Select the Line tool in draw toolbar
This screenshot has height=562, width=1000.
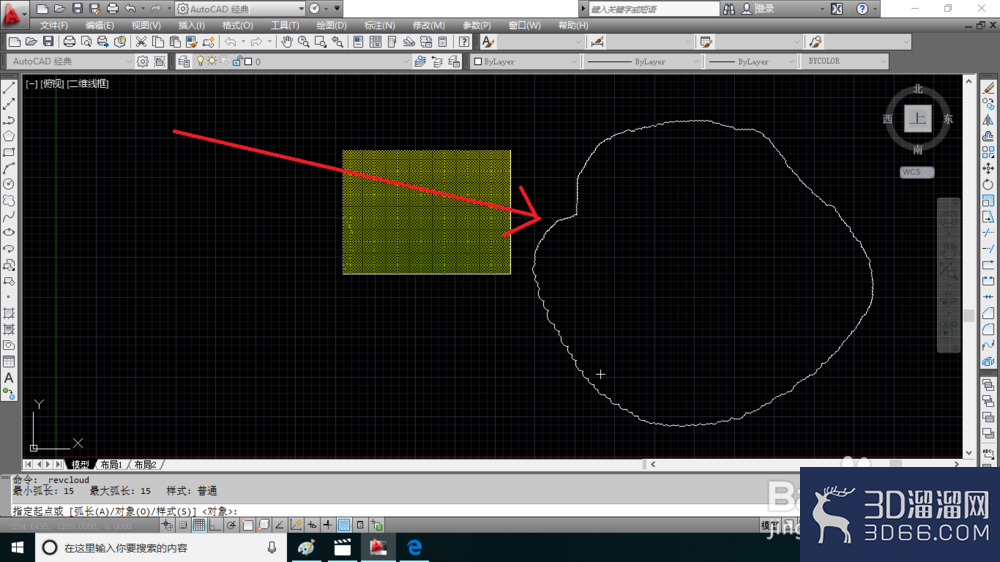coord(9,88)
